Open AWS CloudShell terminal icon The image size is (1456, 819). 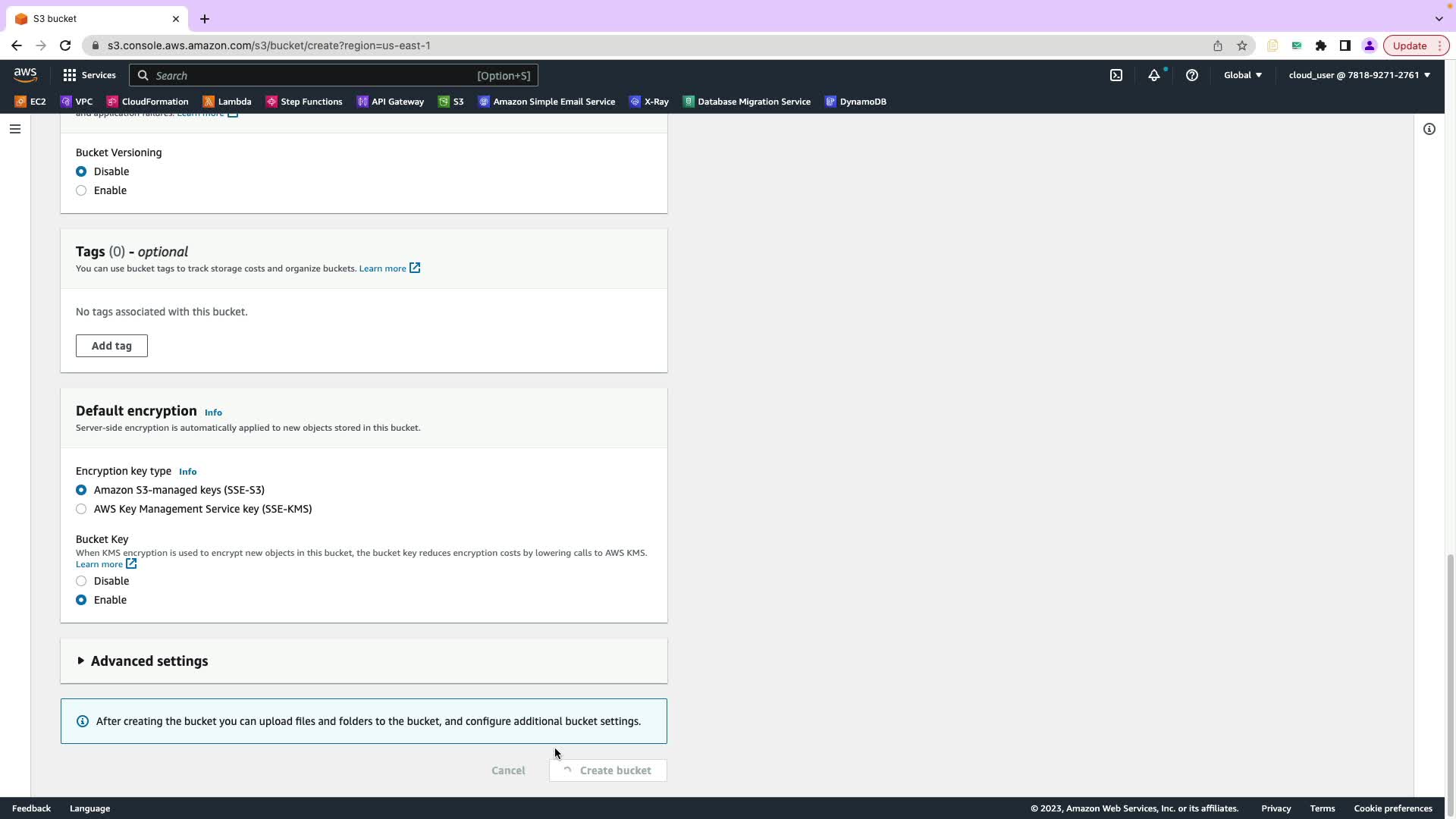click(1116, 75)
